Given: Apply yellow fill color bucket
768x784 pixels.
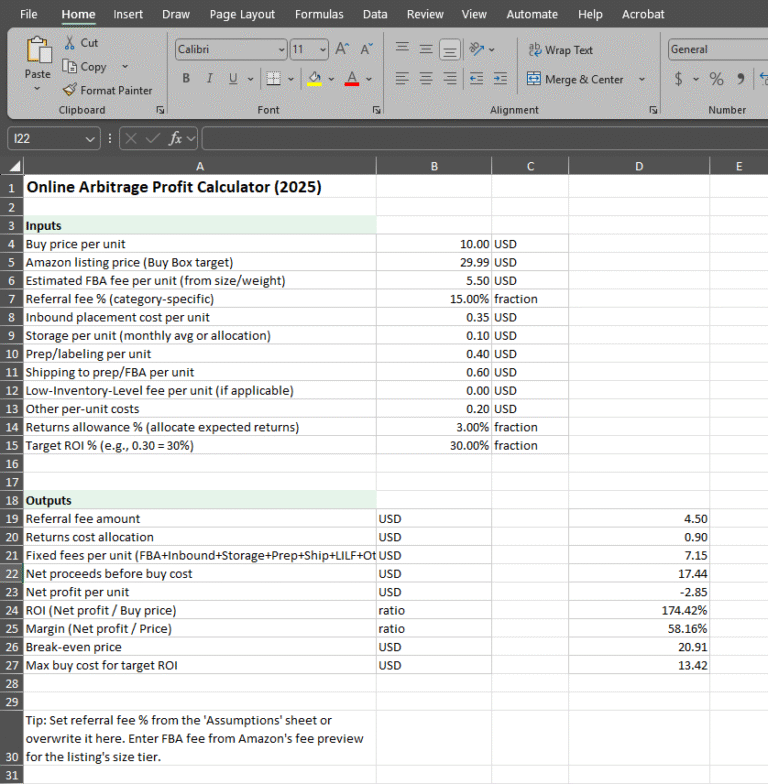Looking at the screenshot, I should (314, 78).
